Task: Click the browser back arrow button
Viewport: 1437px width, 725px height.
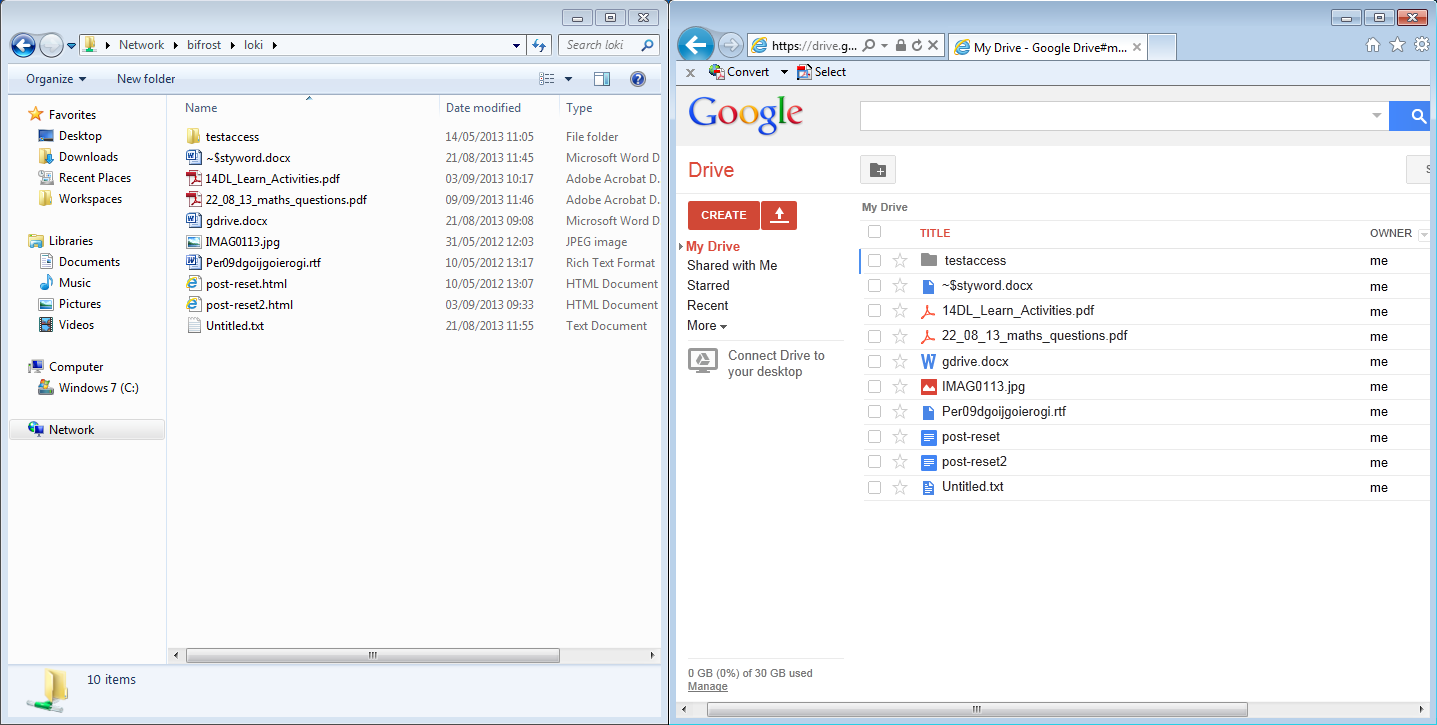Action: point(696,44)
